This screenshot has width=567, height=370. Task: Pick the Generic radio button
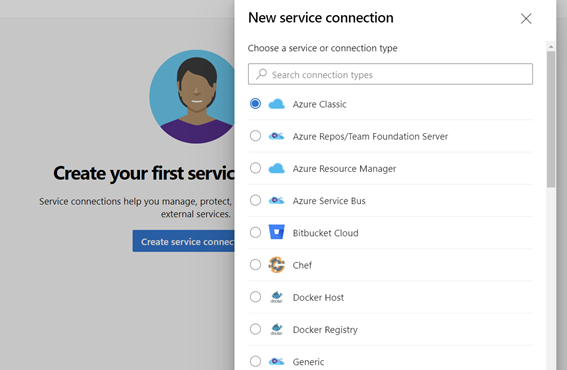pos(255,361)
